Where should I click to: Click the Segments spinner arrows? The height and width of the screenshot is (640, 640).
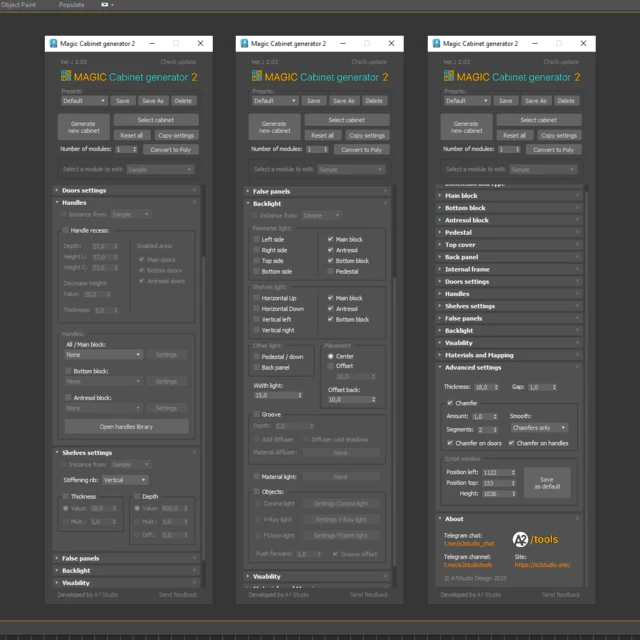pos(495,430)
